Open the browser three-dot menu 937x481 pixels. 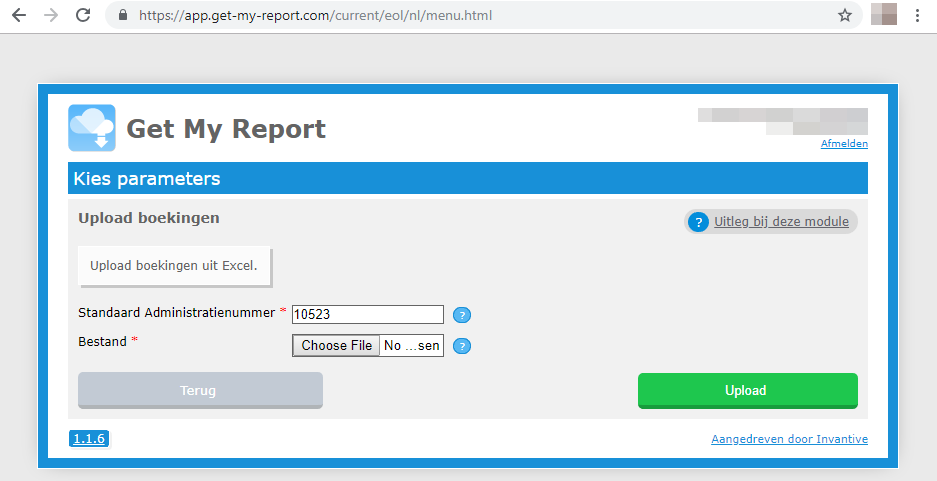(x=917, y=16)
